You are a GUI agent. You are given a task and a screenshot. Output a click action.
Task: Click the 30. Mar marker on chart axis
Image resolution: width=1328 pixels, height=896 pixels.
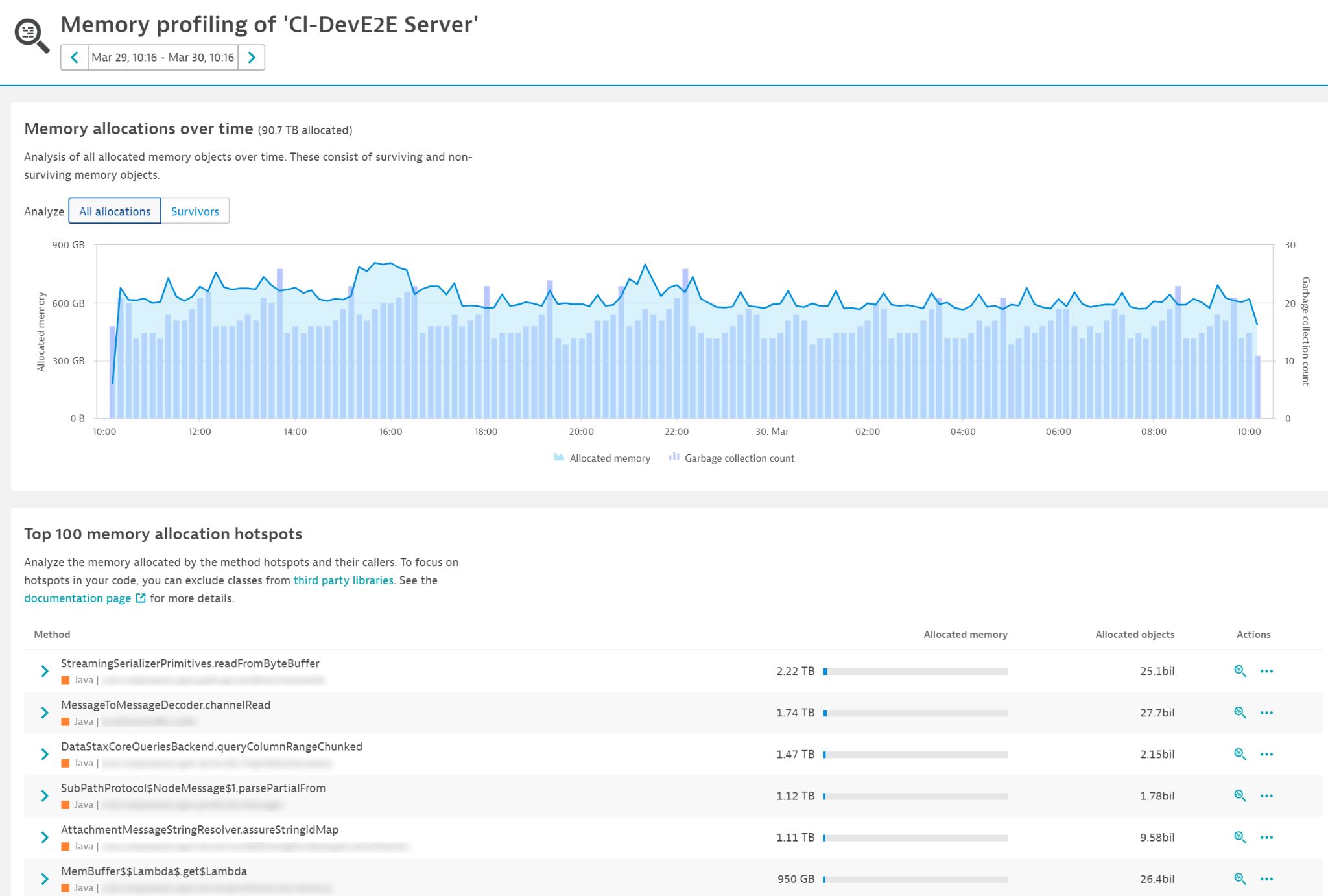772,432
